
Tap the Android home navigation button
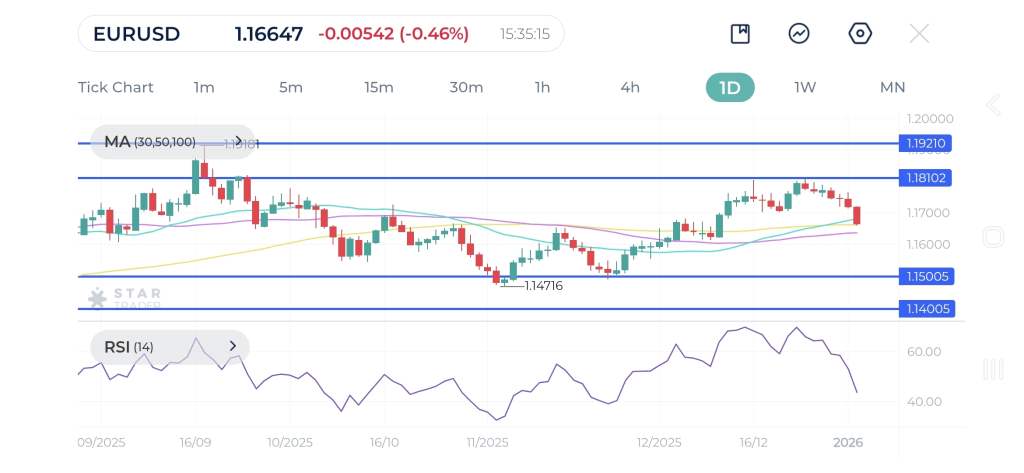993,236
